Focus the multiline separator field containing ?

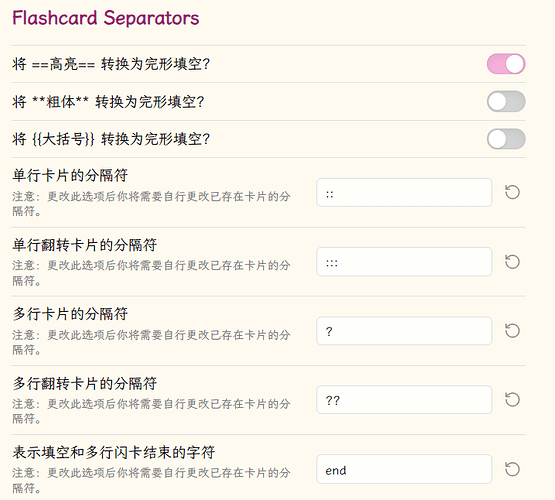pos(404,331)
